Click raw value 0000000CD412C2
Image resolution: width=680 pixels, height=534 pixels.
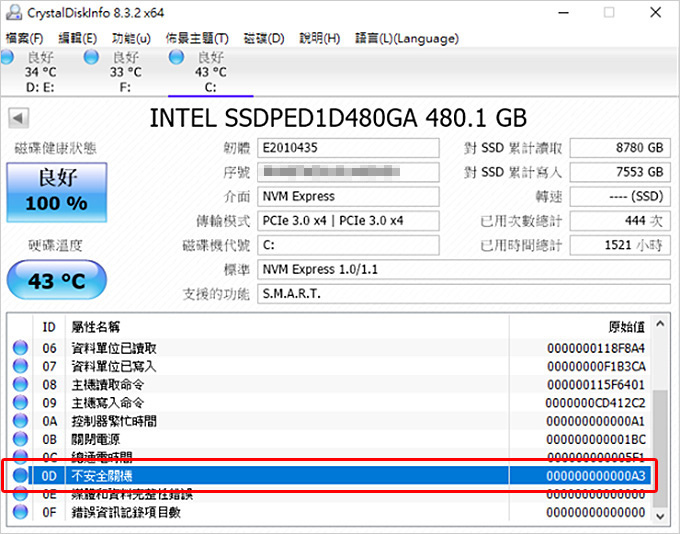(x=595, y=403)
